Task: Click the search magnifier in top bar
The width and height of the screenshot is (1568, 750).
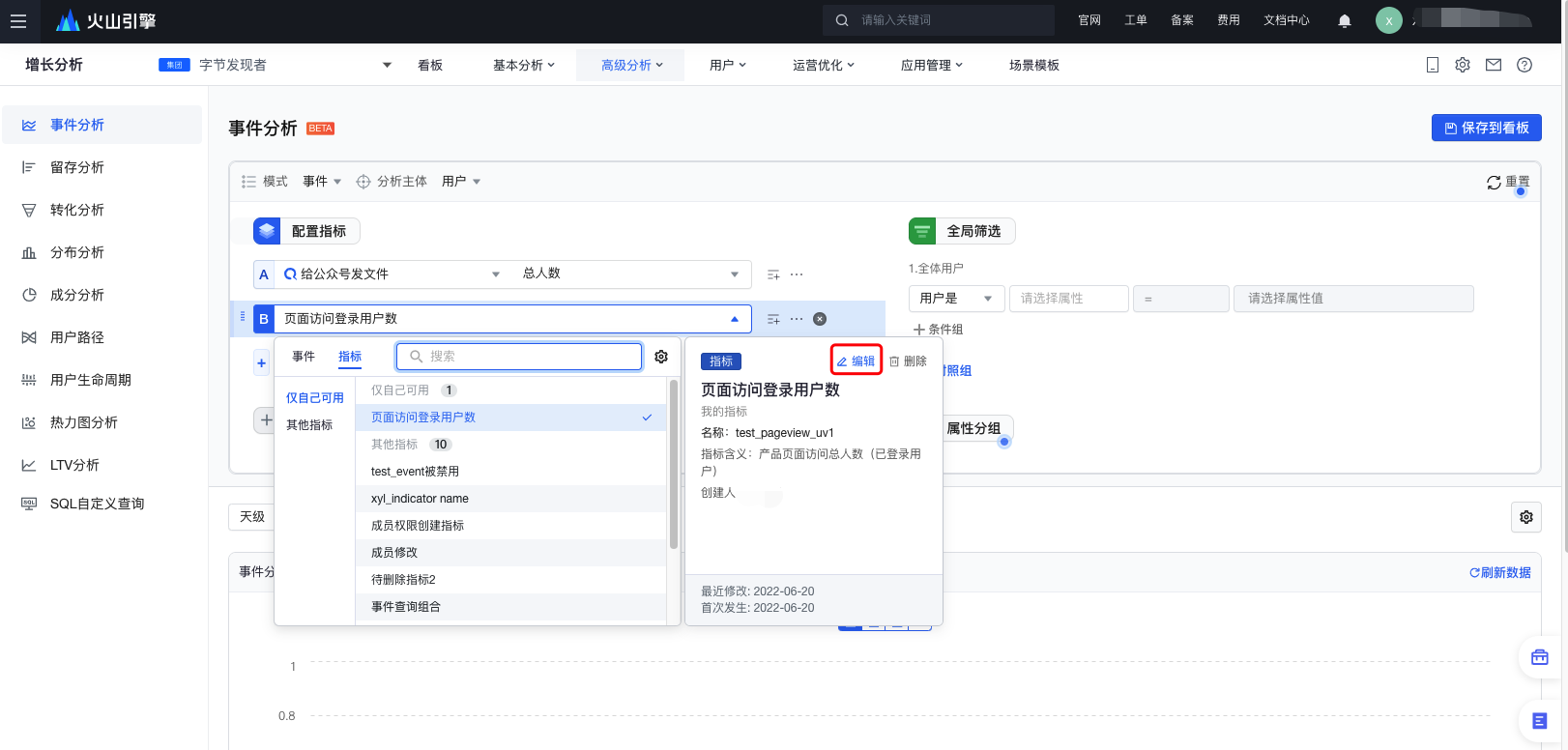Action: click(842, 20)
